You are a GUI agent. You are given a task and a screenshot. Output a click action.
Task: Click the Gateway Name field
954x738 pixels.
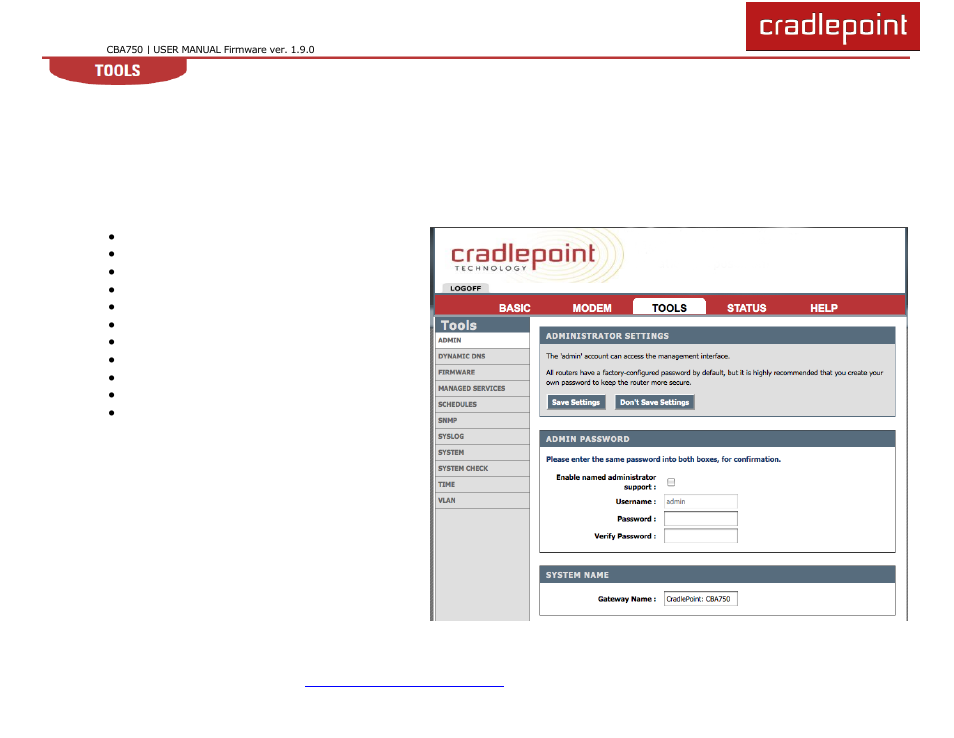[x=700, y=599]
